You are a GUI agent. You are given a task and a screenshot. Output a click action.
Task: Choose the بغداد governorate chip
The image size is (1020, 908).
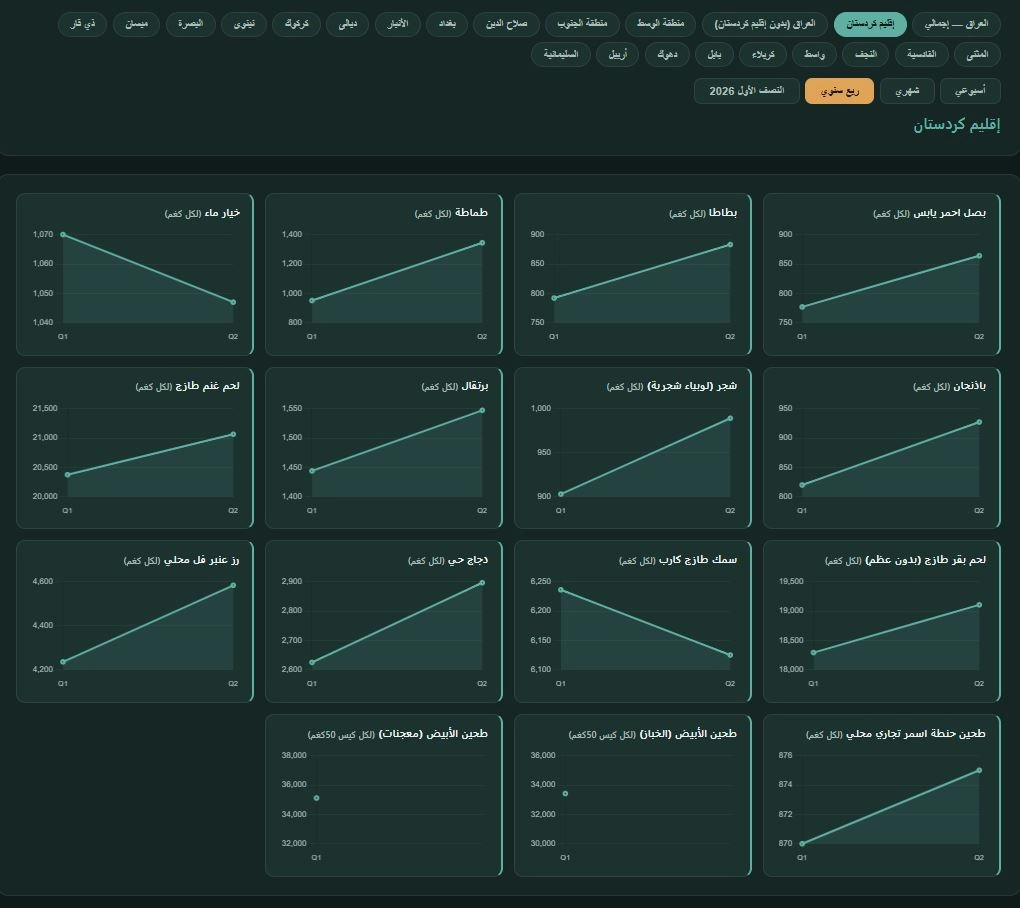tap(447, 24)
